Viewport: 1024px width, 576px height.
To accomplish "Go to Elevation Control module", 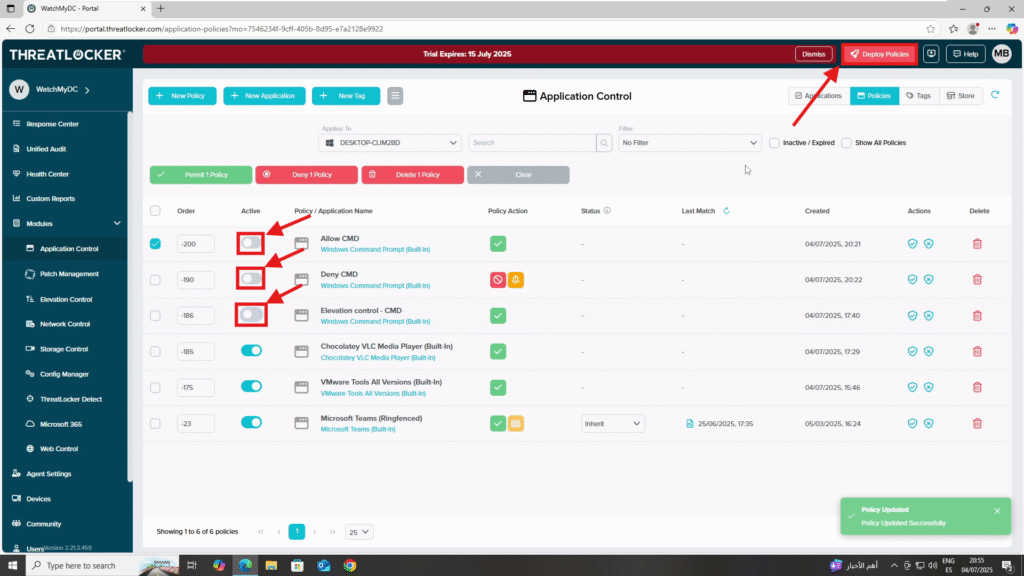I will (x=65, y=299).
